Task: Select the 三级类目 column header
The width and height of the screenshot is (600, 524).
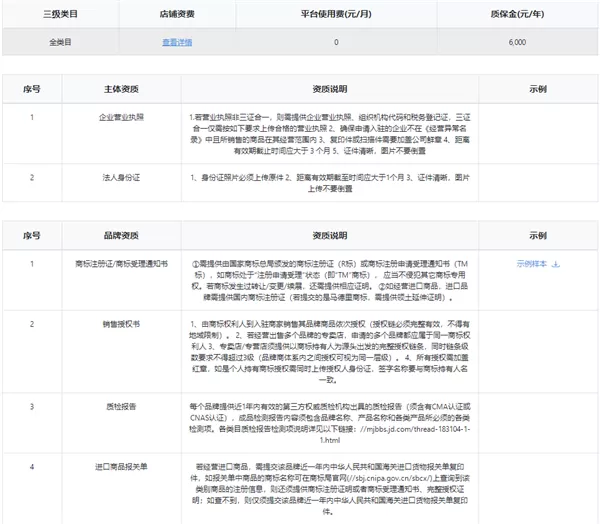Action: [60, 14]
